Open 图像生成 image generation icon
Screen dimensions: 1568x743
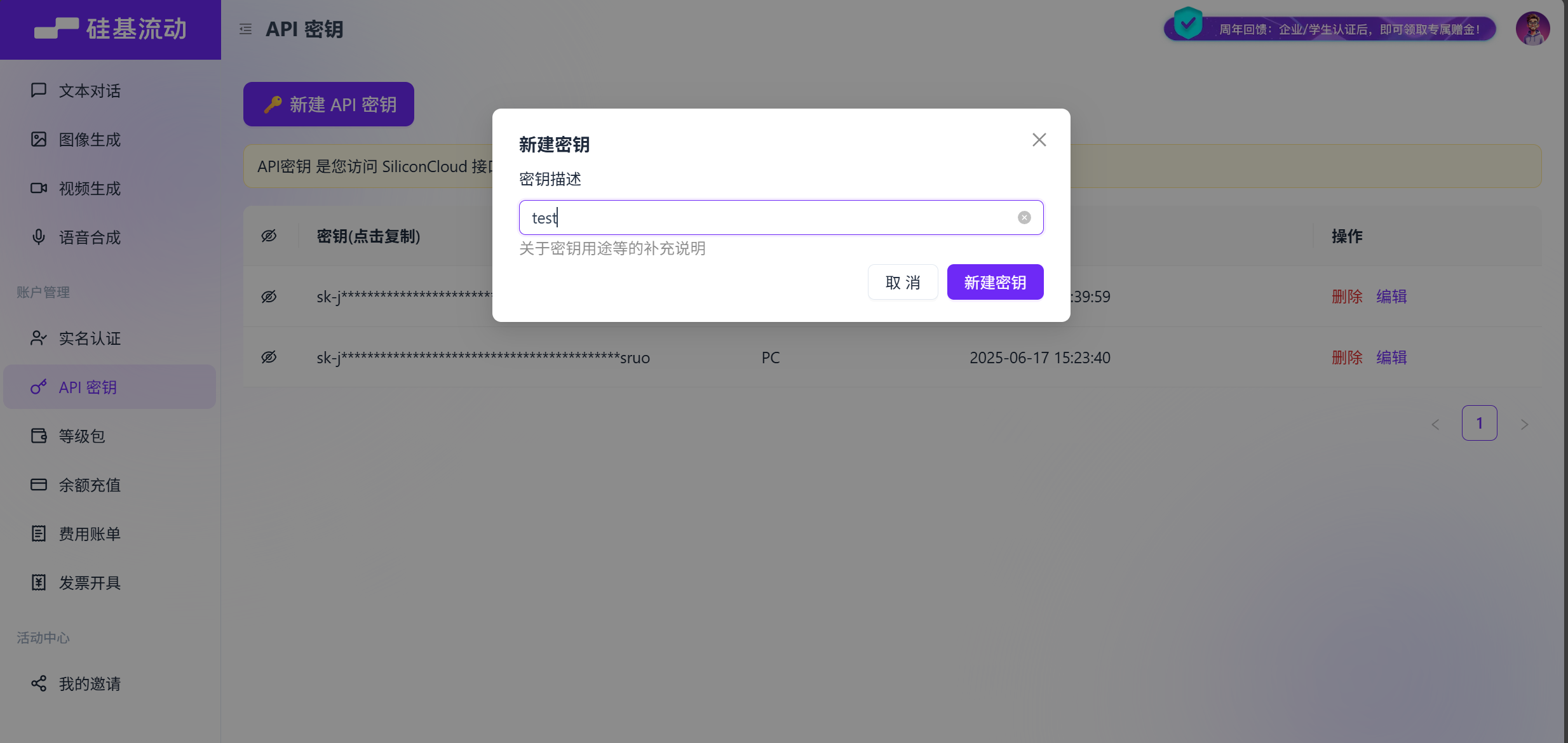39,139
